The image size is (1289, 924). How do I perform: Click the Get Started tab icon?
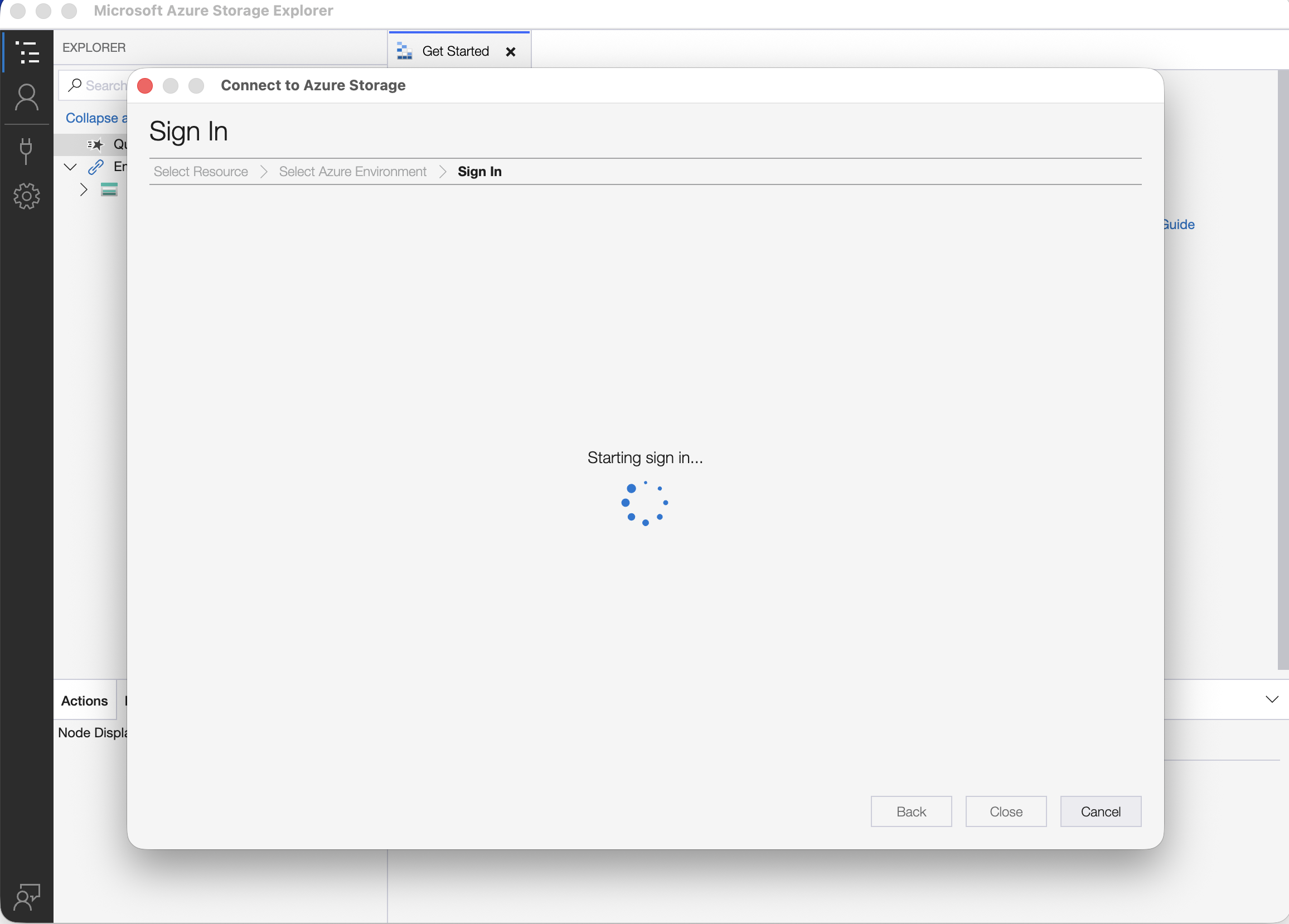point(404,51)
